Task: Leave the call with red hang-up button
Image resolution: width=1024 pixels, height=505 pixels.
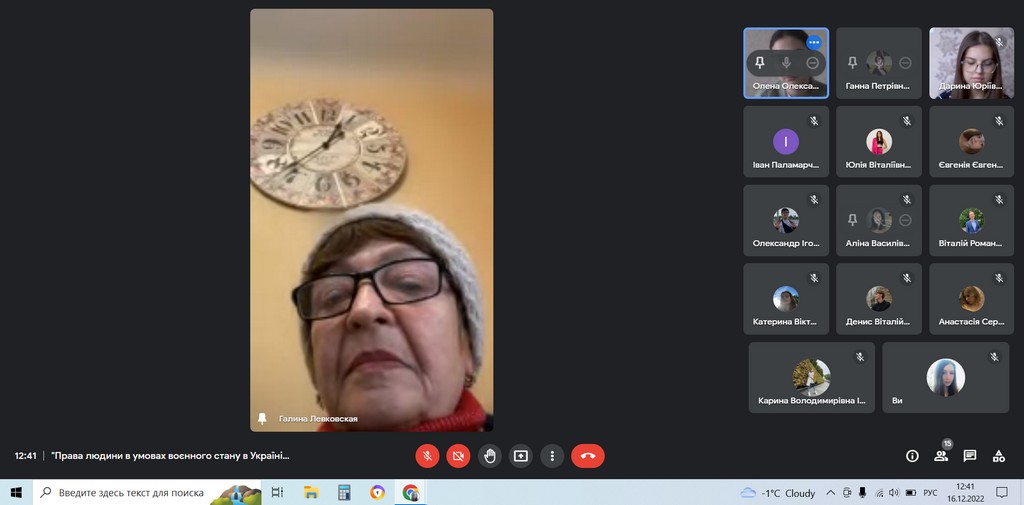Action: (x=588, y=456)
